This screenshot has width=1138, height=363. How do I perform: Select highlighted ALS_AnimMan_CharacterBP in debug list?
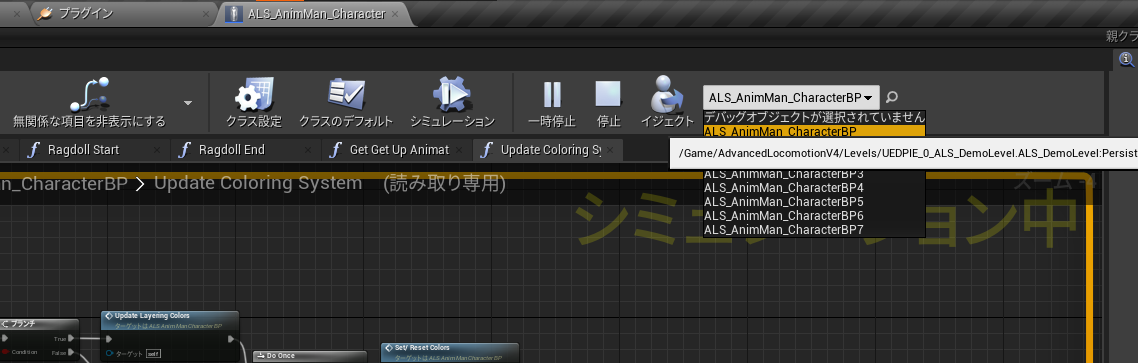814,131
